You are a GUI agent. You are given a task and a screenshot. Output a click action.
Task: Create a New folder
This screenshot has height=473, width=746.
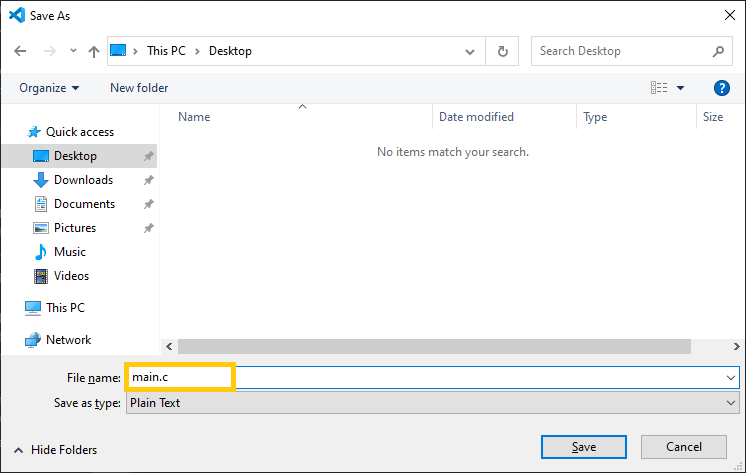[x=139, y=88]
